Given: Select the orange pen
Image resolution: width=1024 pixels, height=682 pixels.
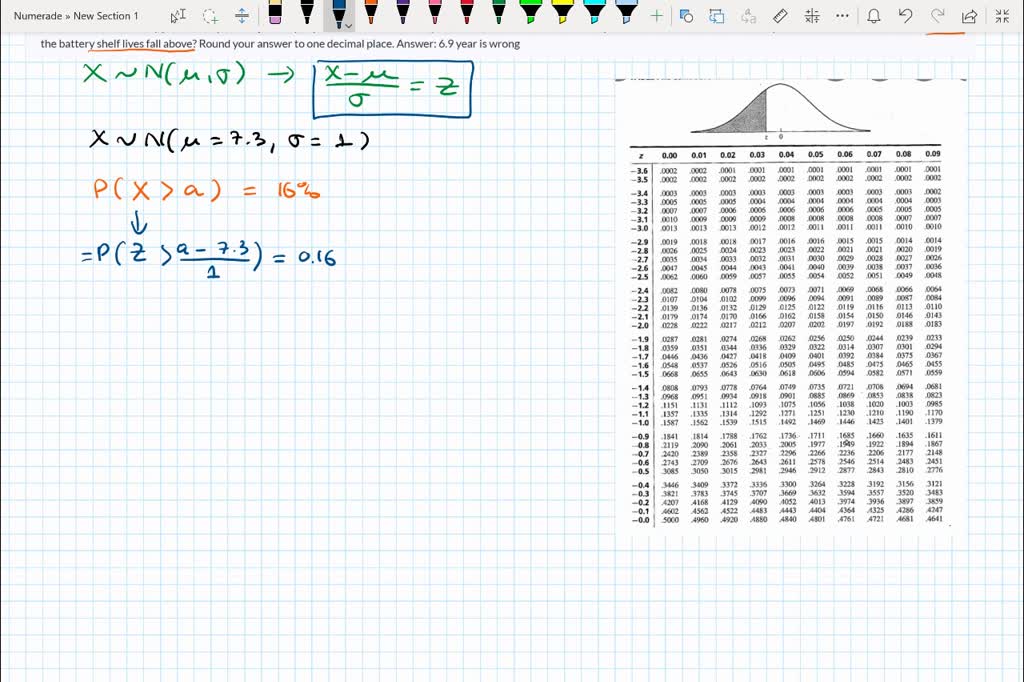Looking at the screenshot, I should pyautogui.click(x=371, y=13).
